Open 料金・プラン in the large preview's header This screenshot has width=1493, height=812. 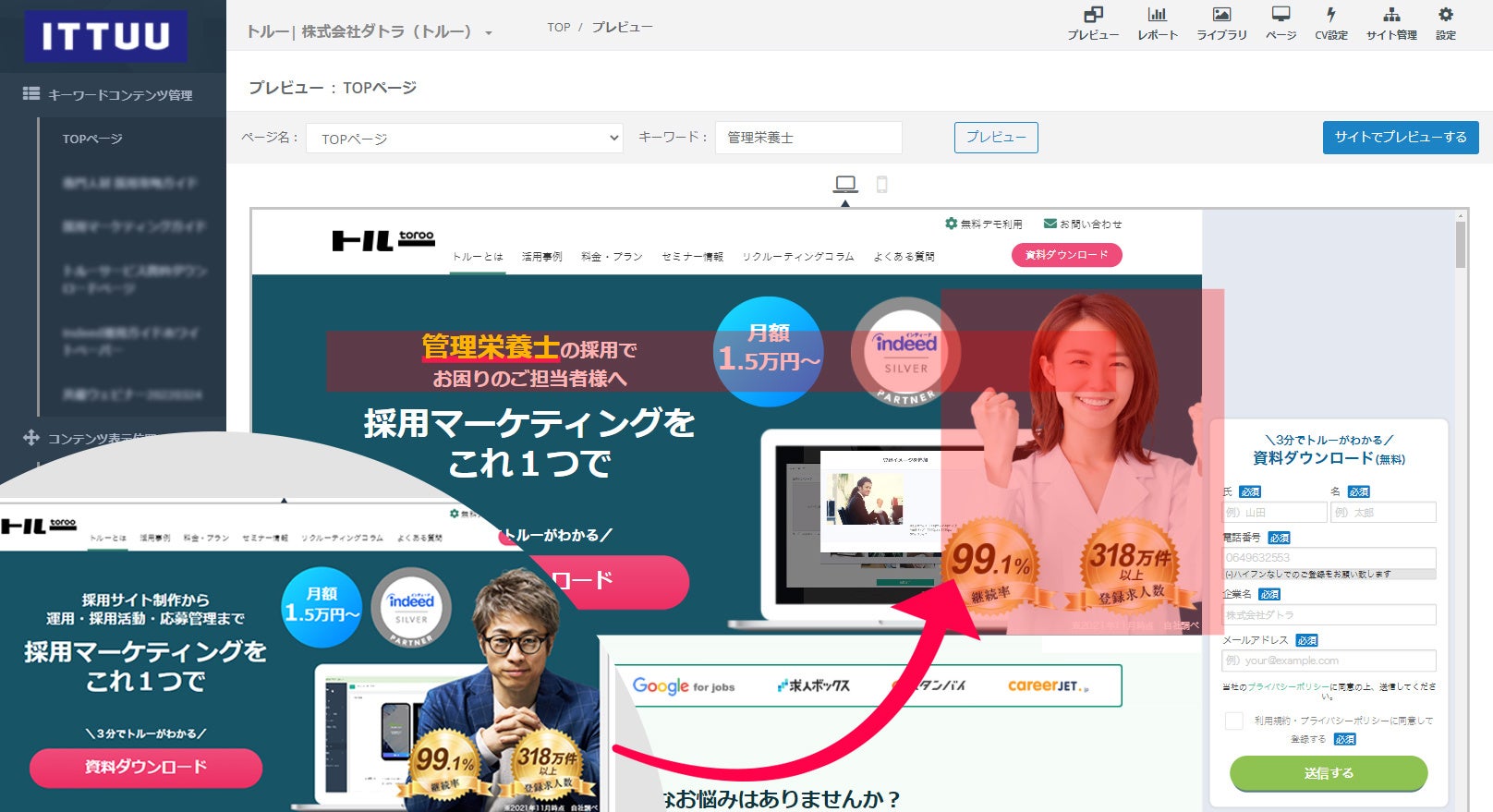[612, 257]
